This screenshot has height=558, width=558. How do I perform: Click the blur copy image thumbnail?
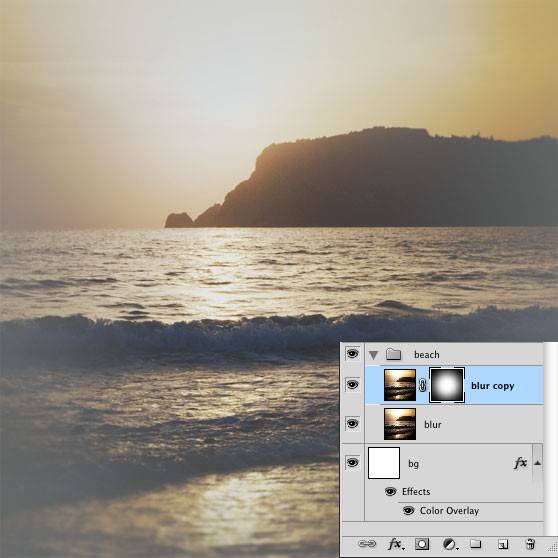pos(400,385)
